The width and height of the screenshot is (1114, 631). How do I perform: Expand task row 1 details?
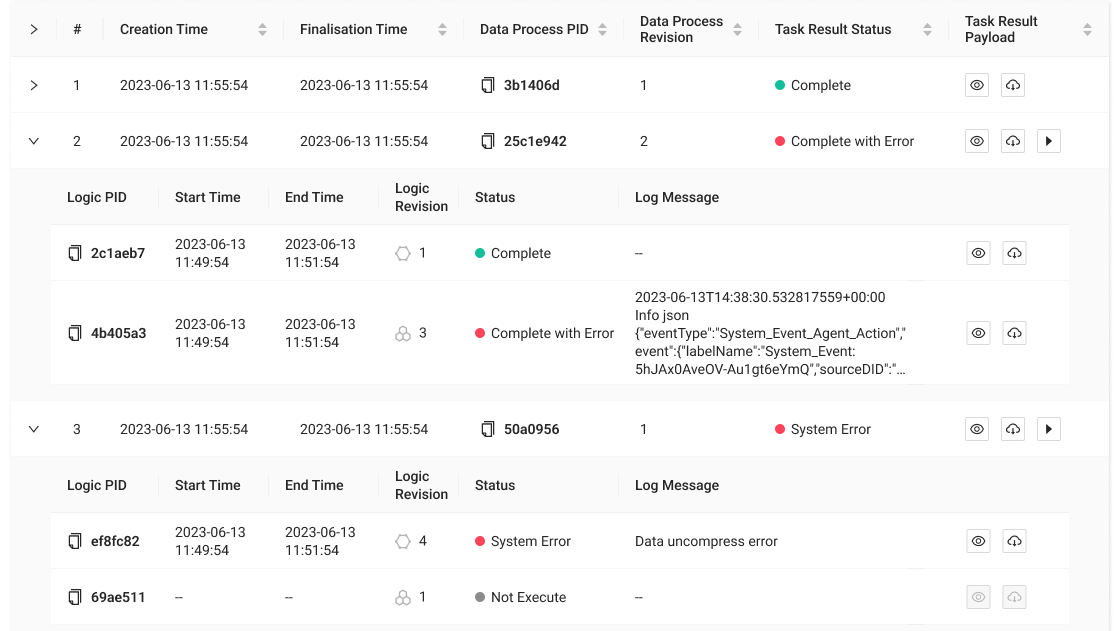34,86
